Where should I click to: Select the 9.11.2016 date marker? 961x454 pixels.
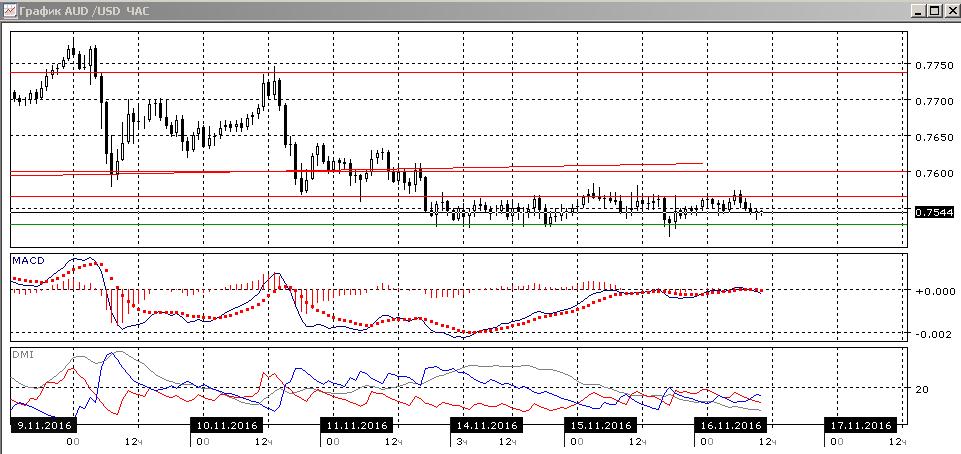pyautogui.click(x=42, y=425)
